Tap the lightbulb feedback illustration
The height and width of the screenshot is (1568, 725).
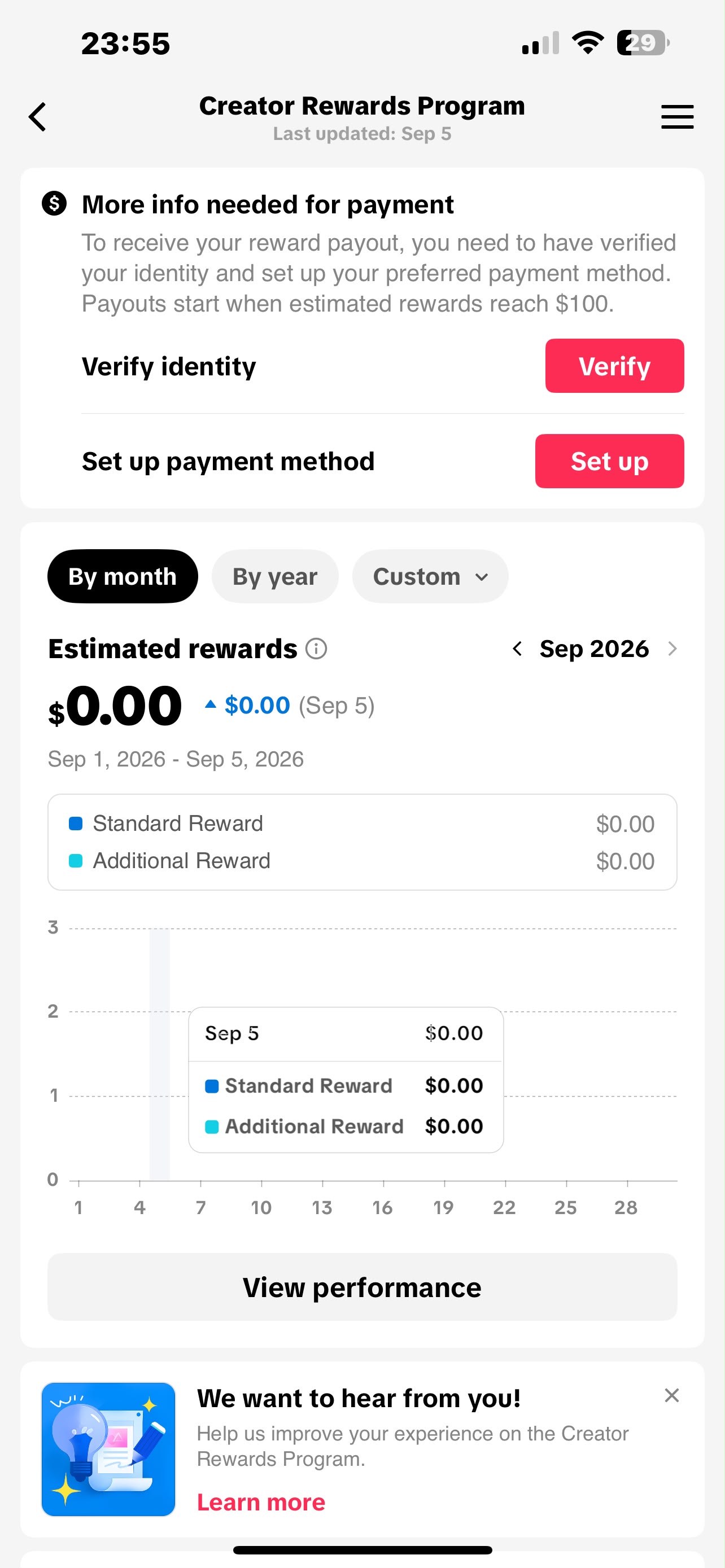[x=108, y=1449]
